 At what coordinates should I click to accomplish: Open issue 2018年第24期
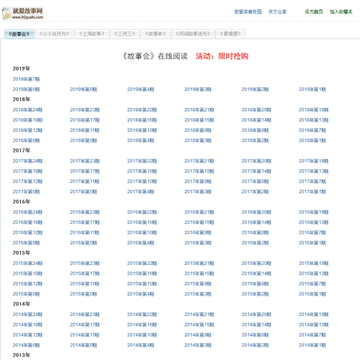click(28, 110)
